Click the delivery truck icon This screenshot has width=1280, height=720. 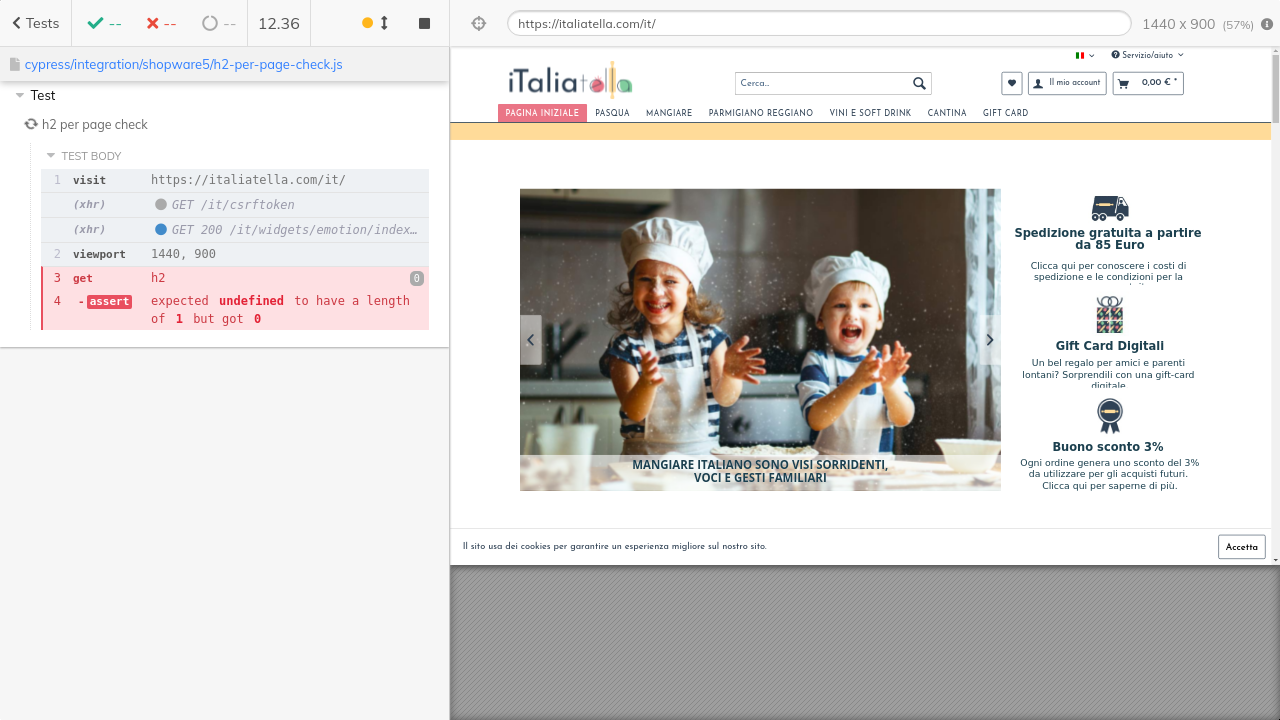(1109, 208)
